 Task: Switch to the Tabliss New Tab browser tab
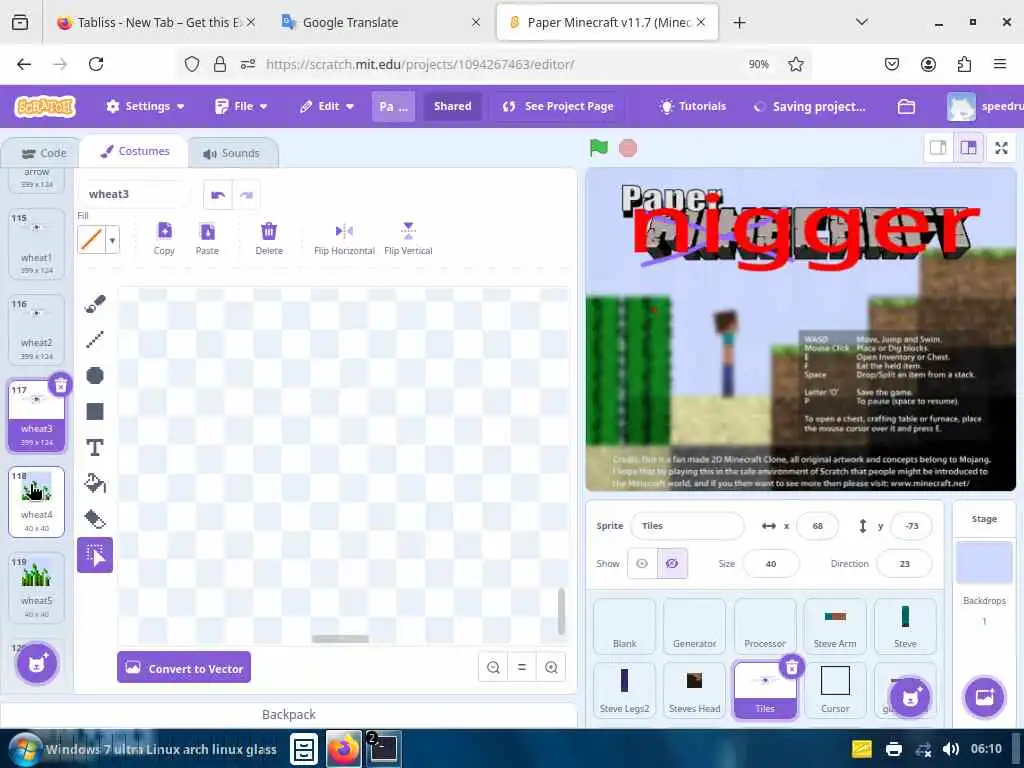tap(156, 22)
